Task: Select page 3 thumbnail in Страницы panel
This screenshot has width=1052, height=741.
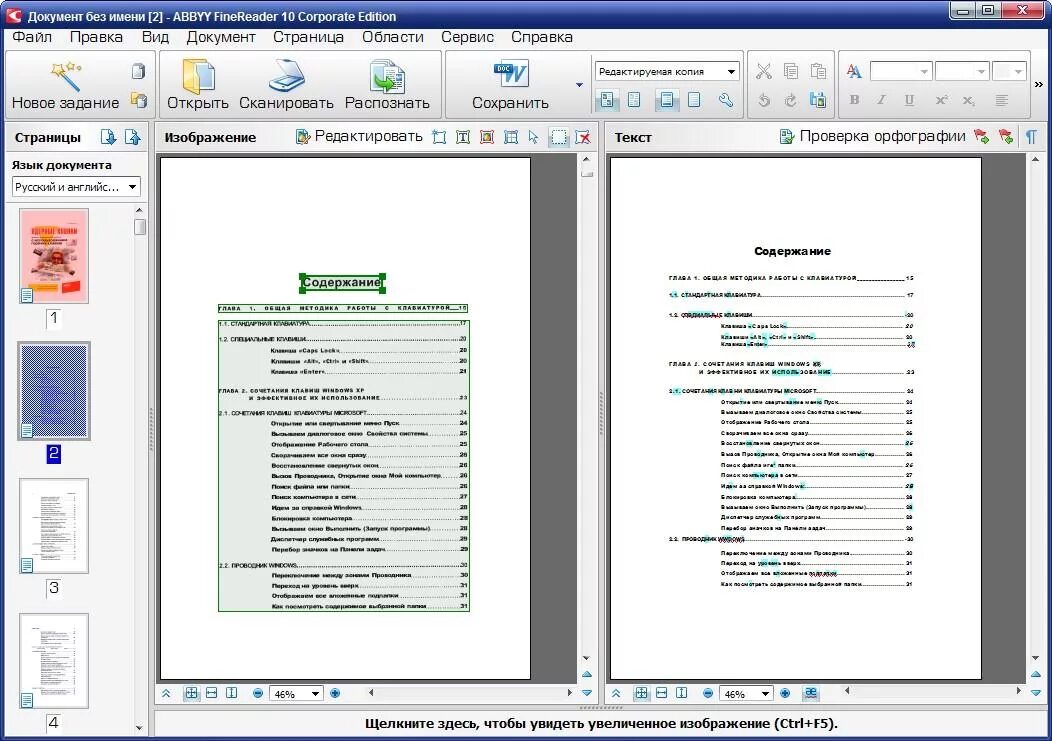Action: pos(52,528)
